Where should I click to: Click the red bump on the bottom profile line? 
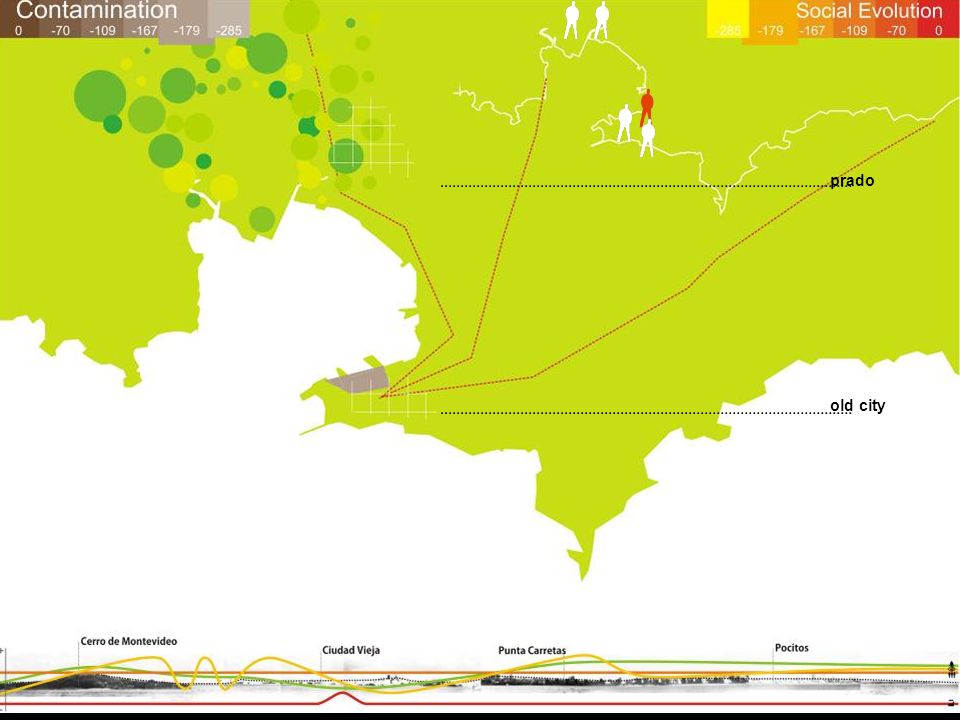[342, 698]
